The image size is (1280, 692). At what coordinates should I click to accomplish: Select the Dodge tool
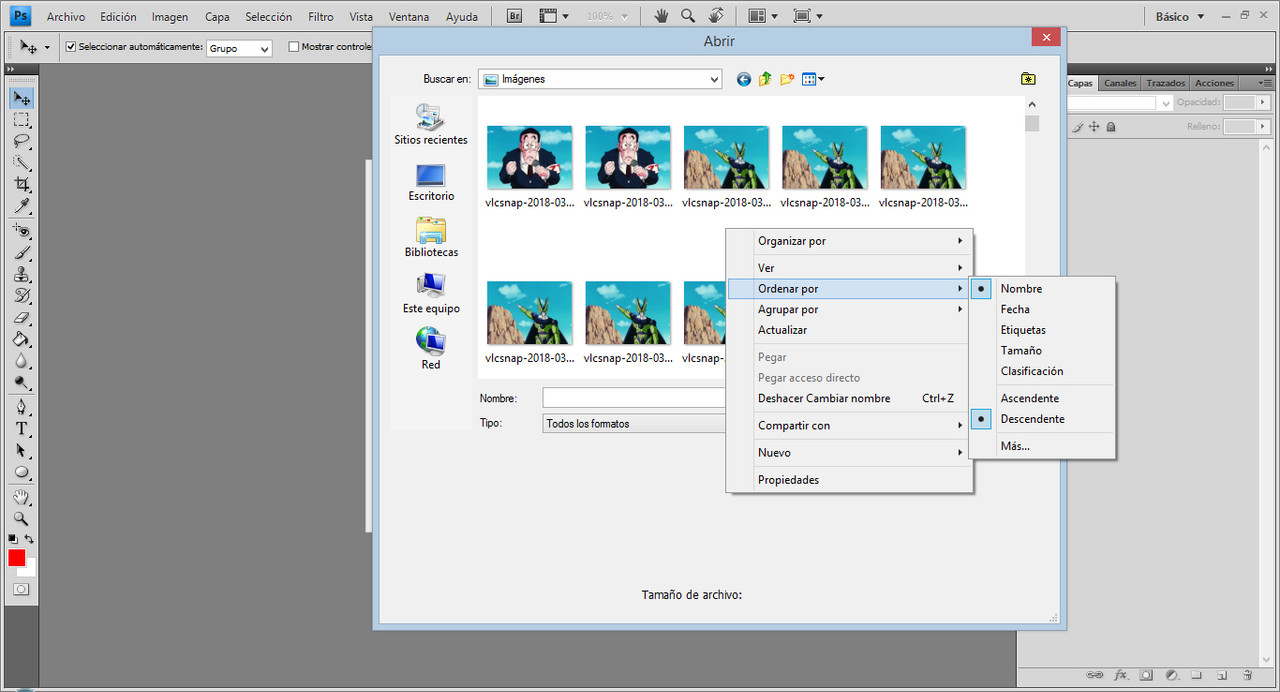(x=21, y=382)
